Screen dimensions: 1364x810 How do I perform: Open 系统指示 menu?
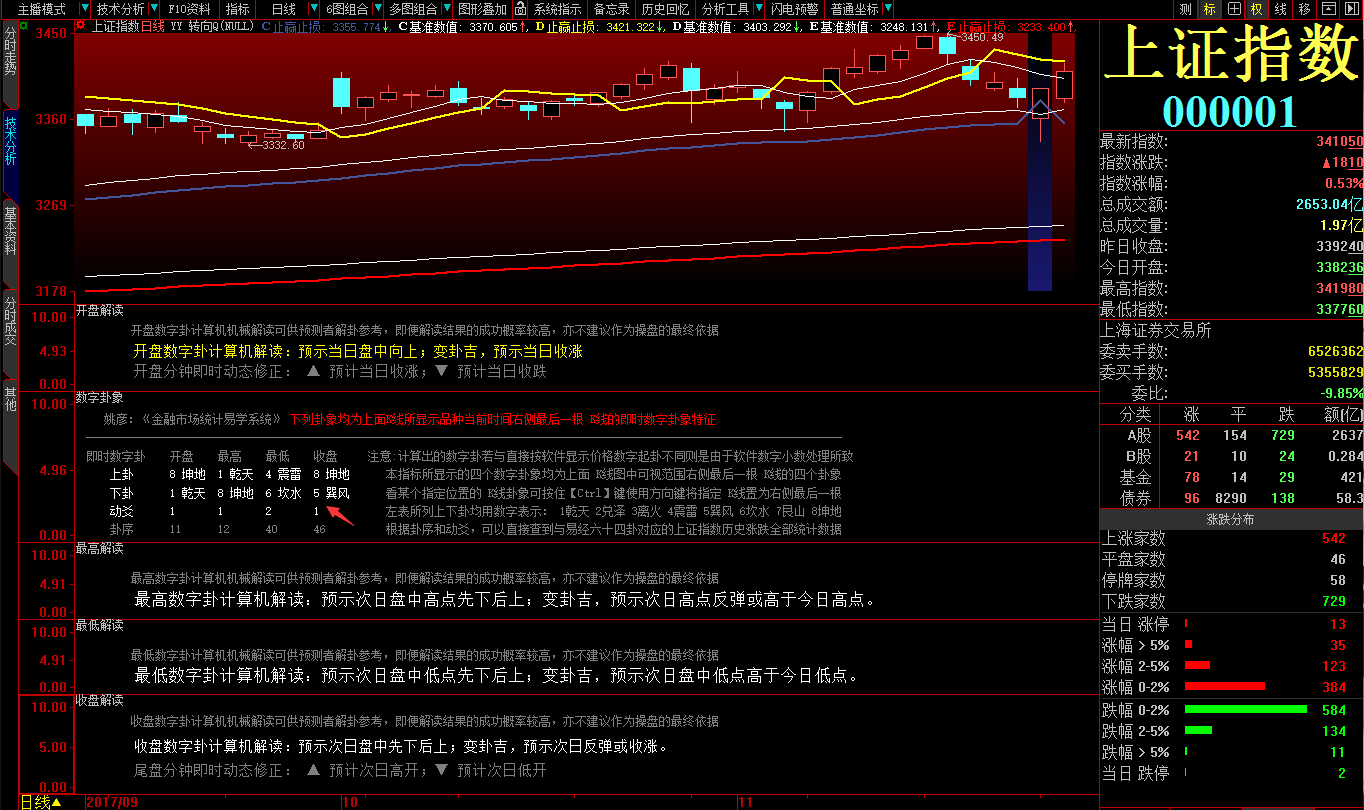[x=557, y=9]
